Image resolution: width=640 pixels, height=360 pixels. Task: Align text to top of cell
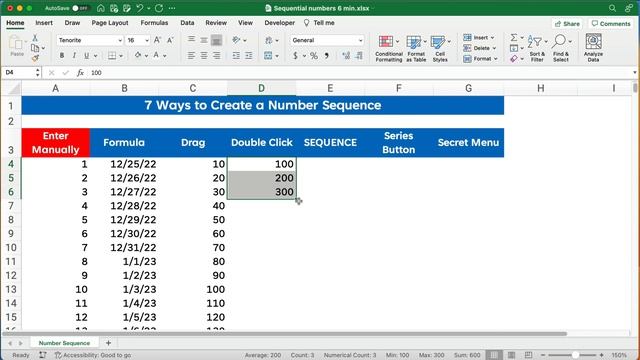(191, 40)
